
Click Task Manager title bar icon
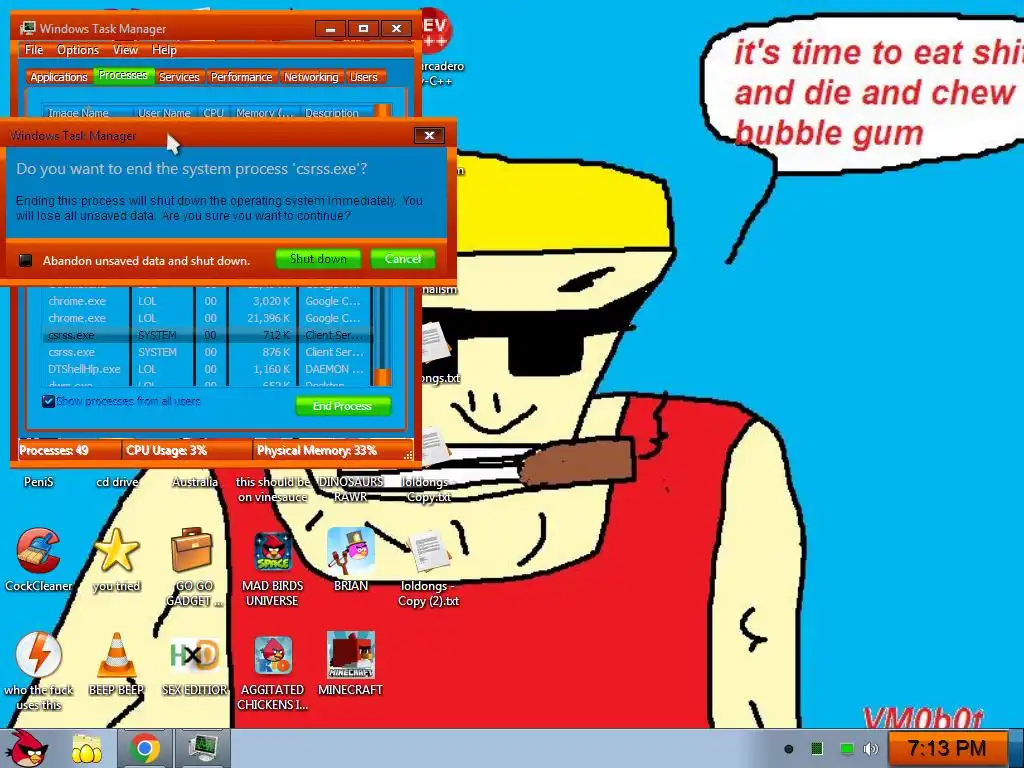(x=27, y=28)
